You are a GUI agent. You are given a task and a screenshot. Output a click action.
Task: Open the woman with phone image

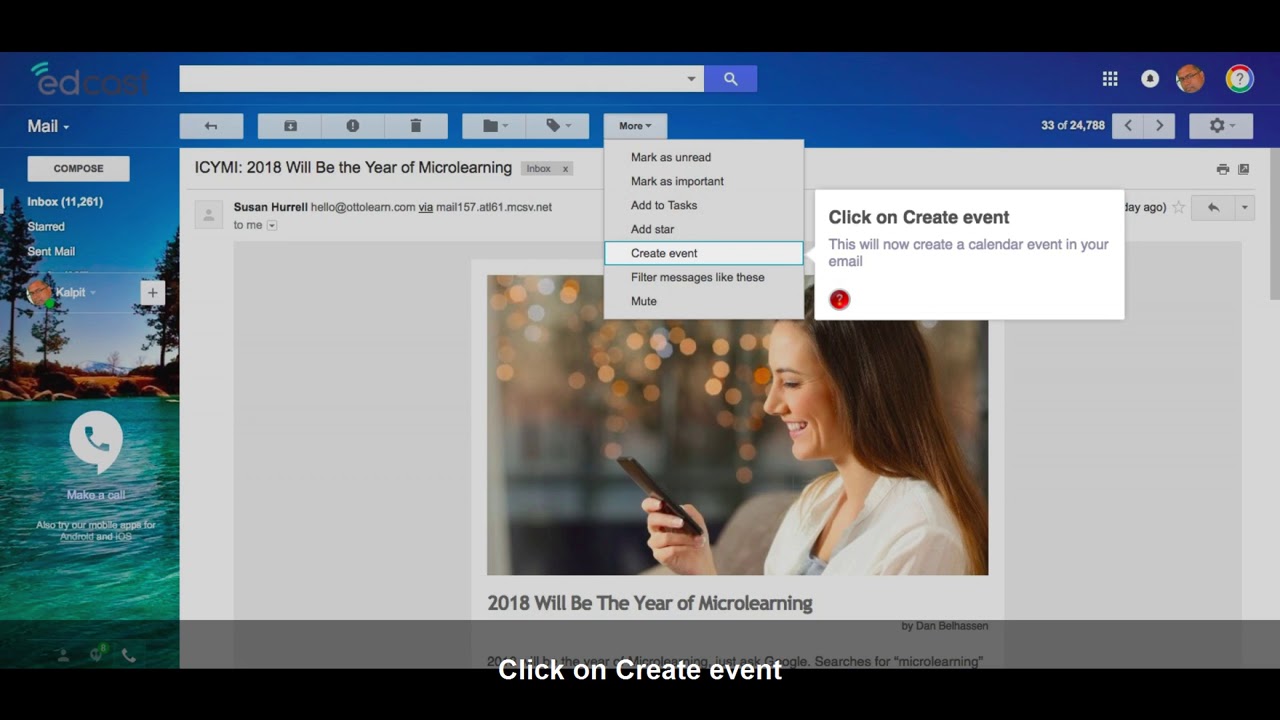click(x=737, y=425)
